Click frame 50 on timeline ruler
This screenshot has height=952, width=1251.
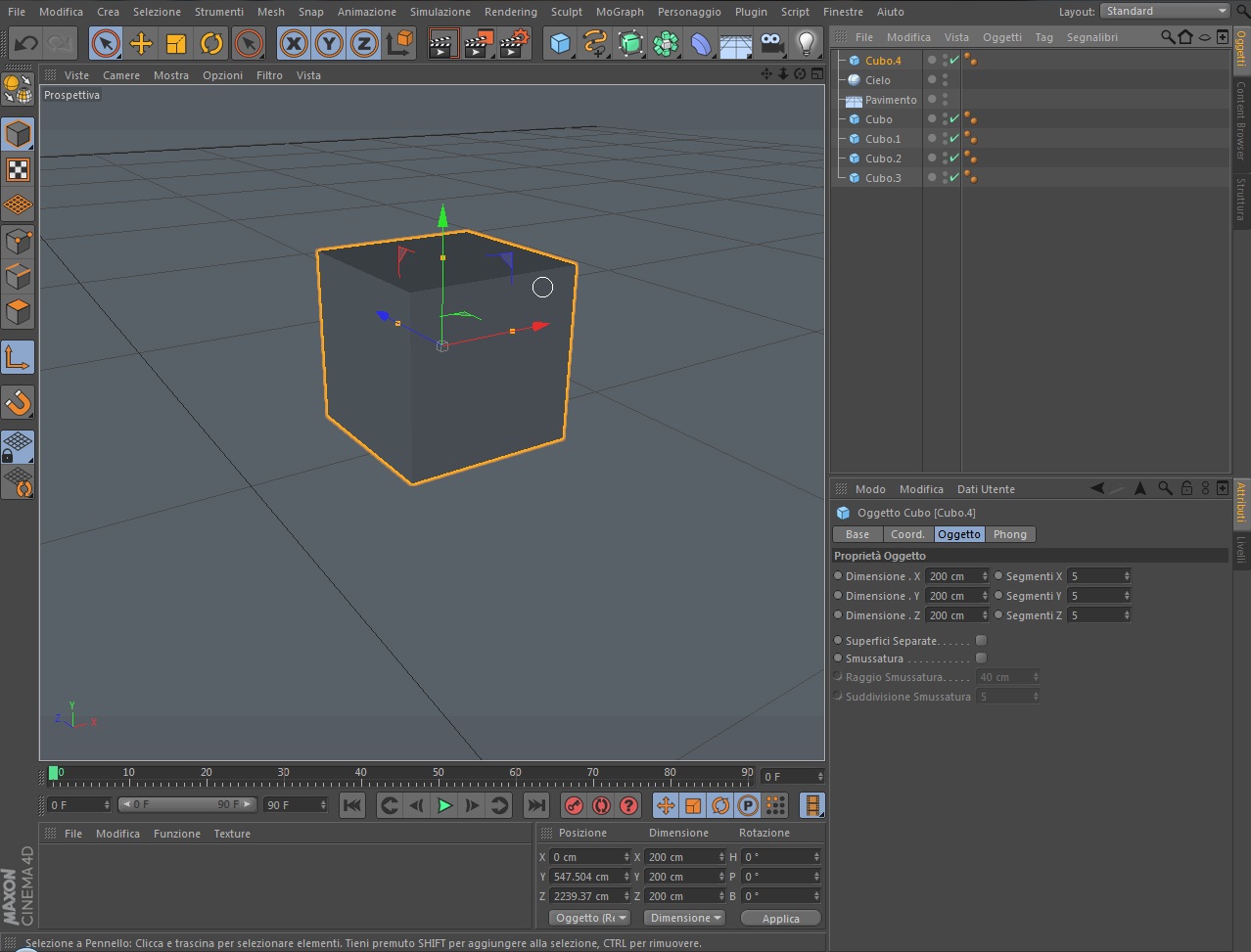(x=439, y=775)
